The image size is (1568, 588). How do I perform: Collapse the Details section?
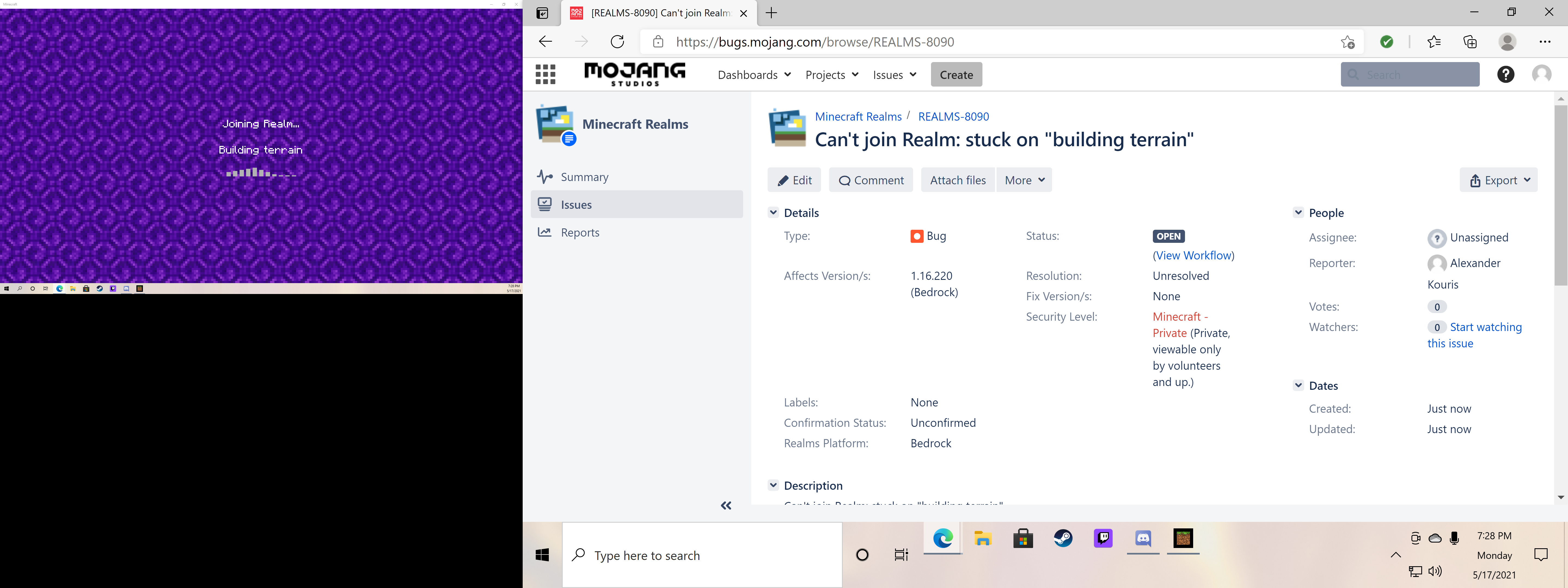tap(773, 212)
